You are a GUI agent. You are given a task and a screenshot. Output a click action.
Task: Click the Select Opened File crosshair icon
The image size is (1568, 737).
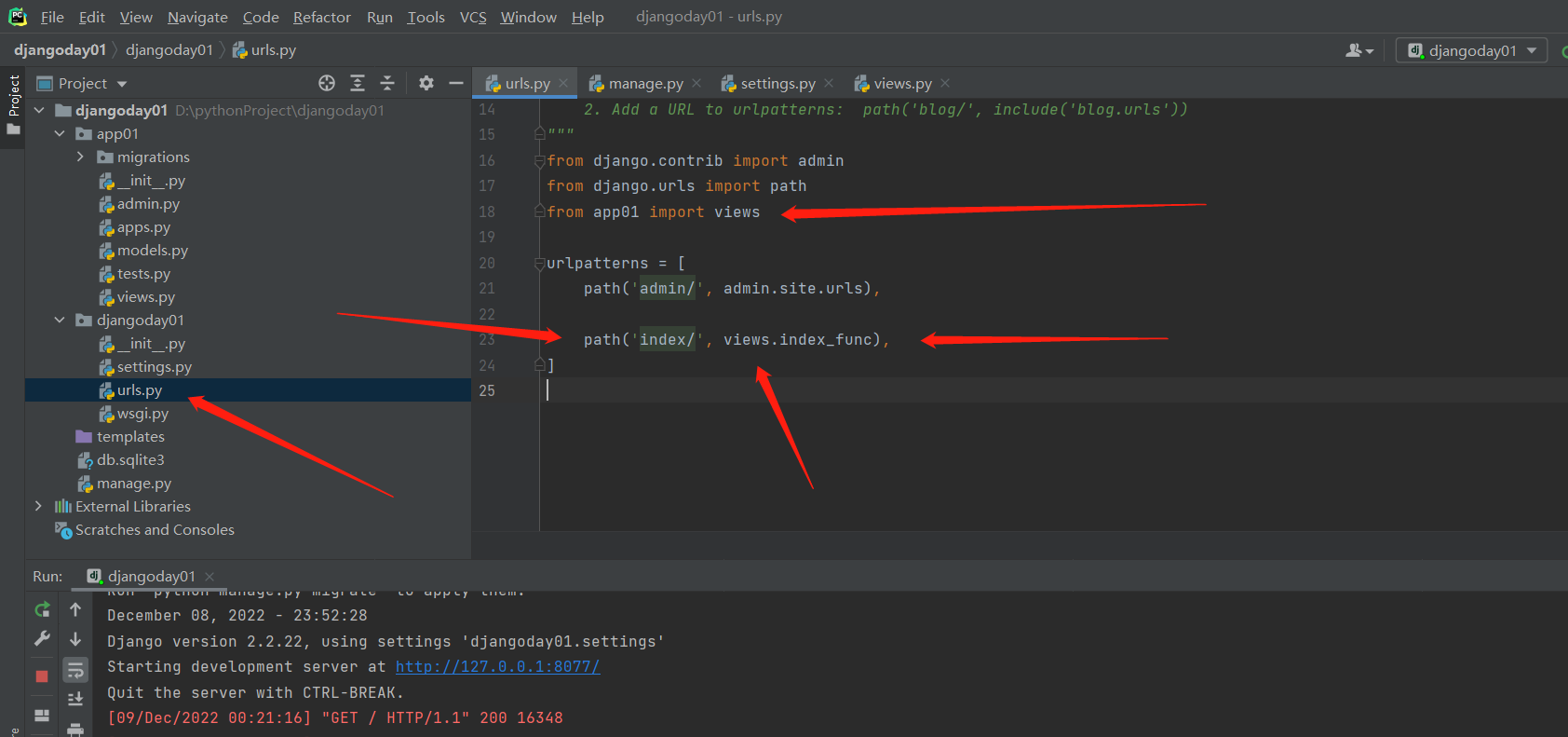[327, 83]
